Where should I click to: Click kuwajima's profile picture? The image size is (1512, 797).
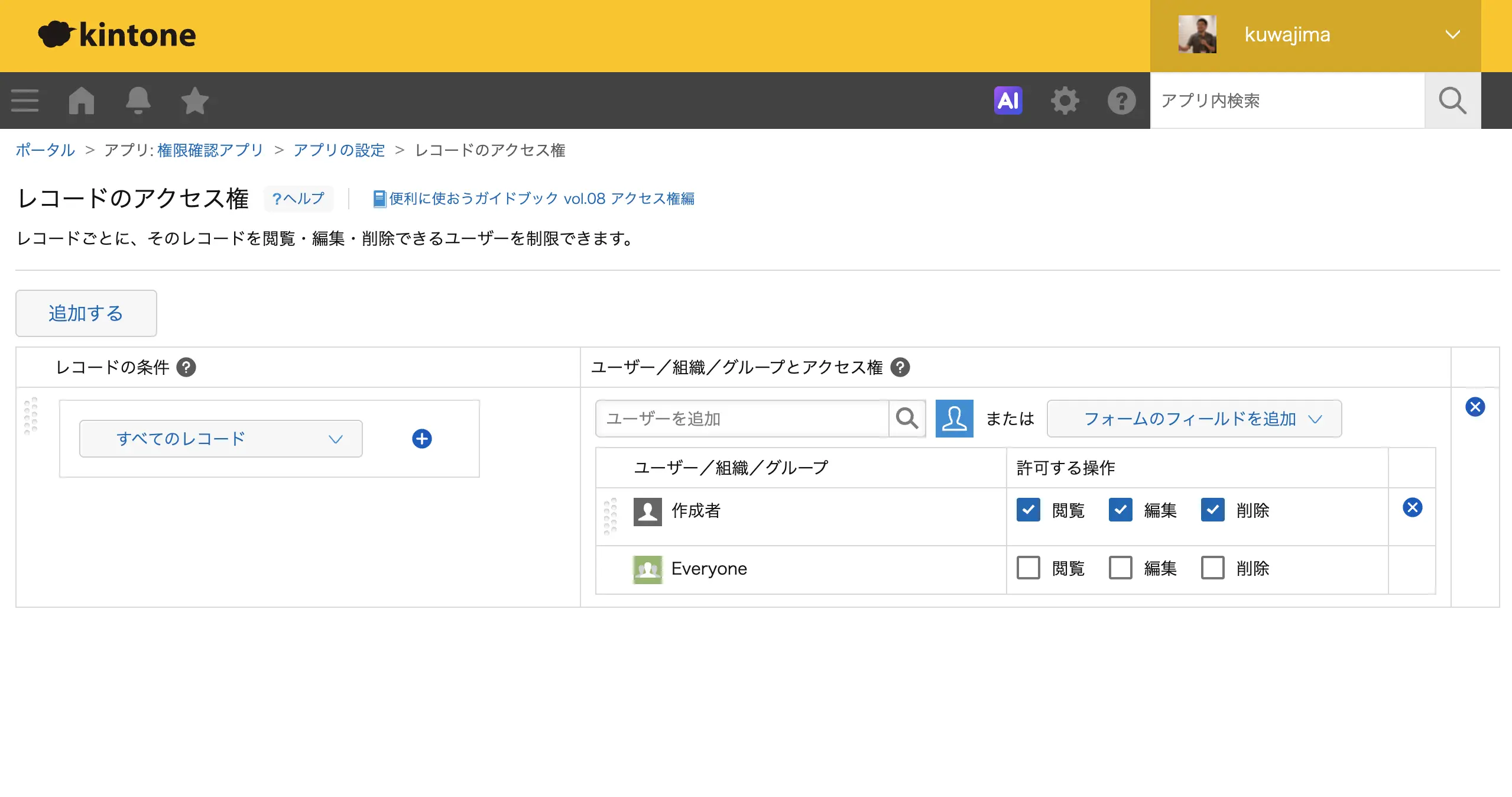point(1197,34)
